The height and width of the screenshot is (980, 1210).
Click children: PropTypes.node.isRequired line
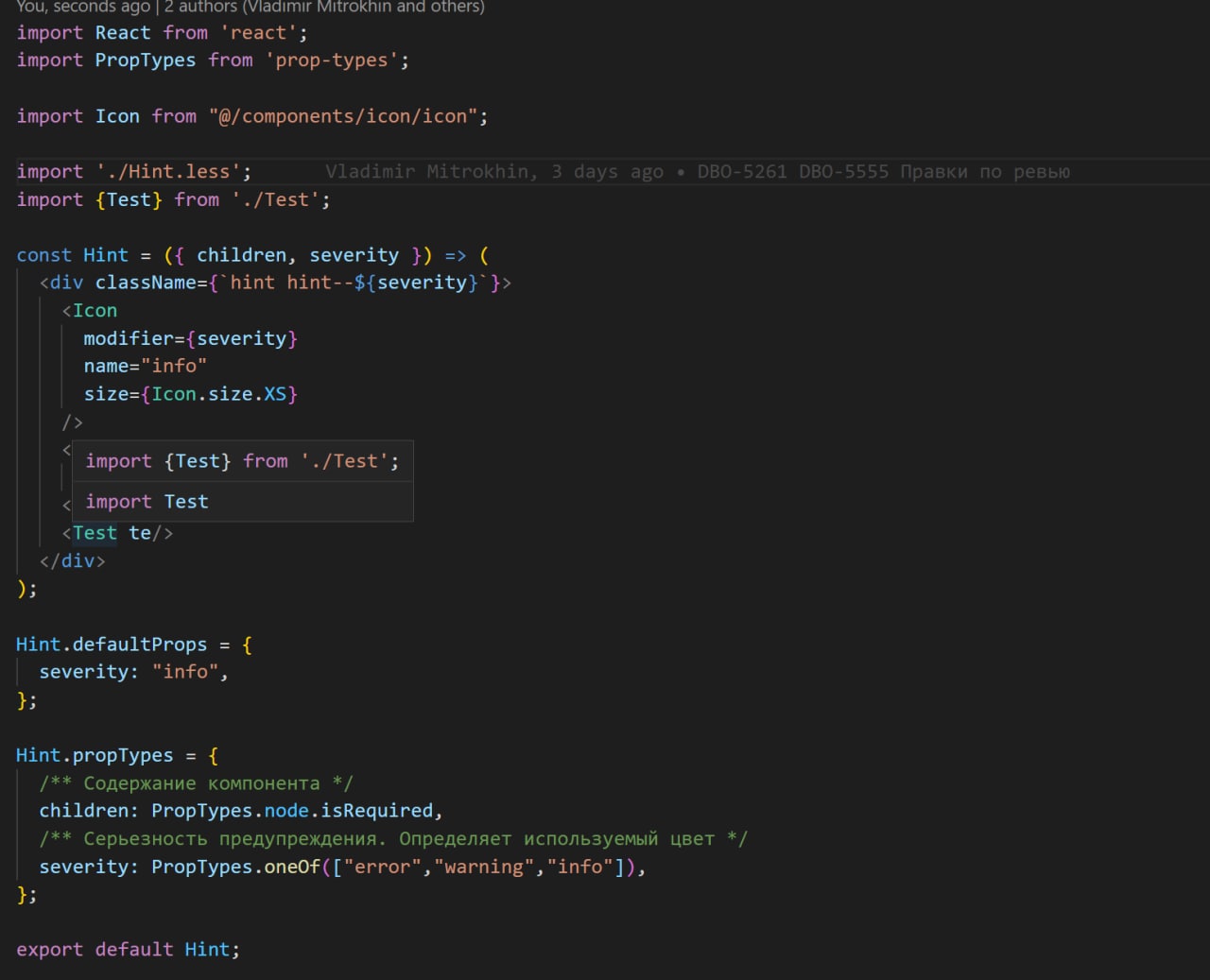[241, 811]
